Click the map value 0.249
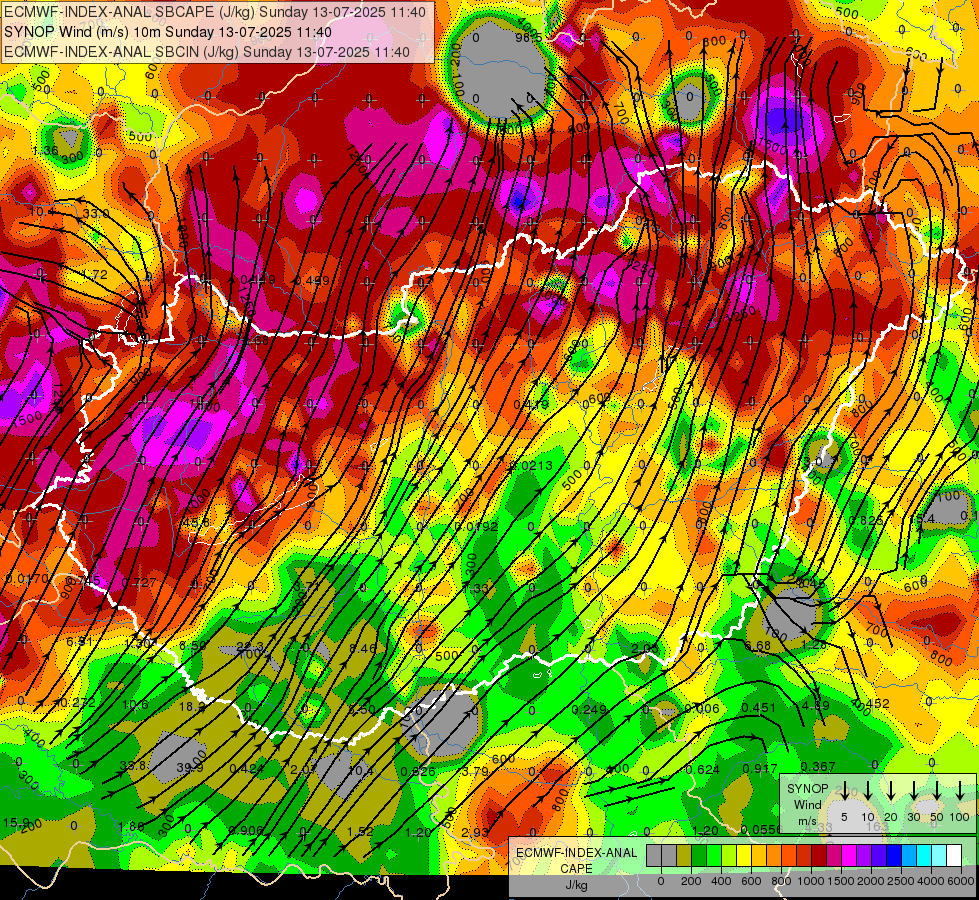This screenshot has width=979, height=900. [589, 709]
